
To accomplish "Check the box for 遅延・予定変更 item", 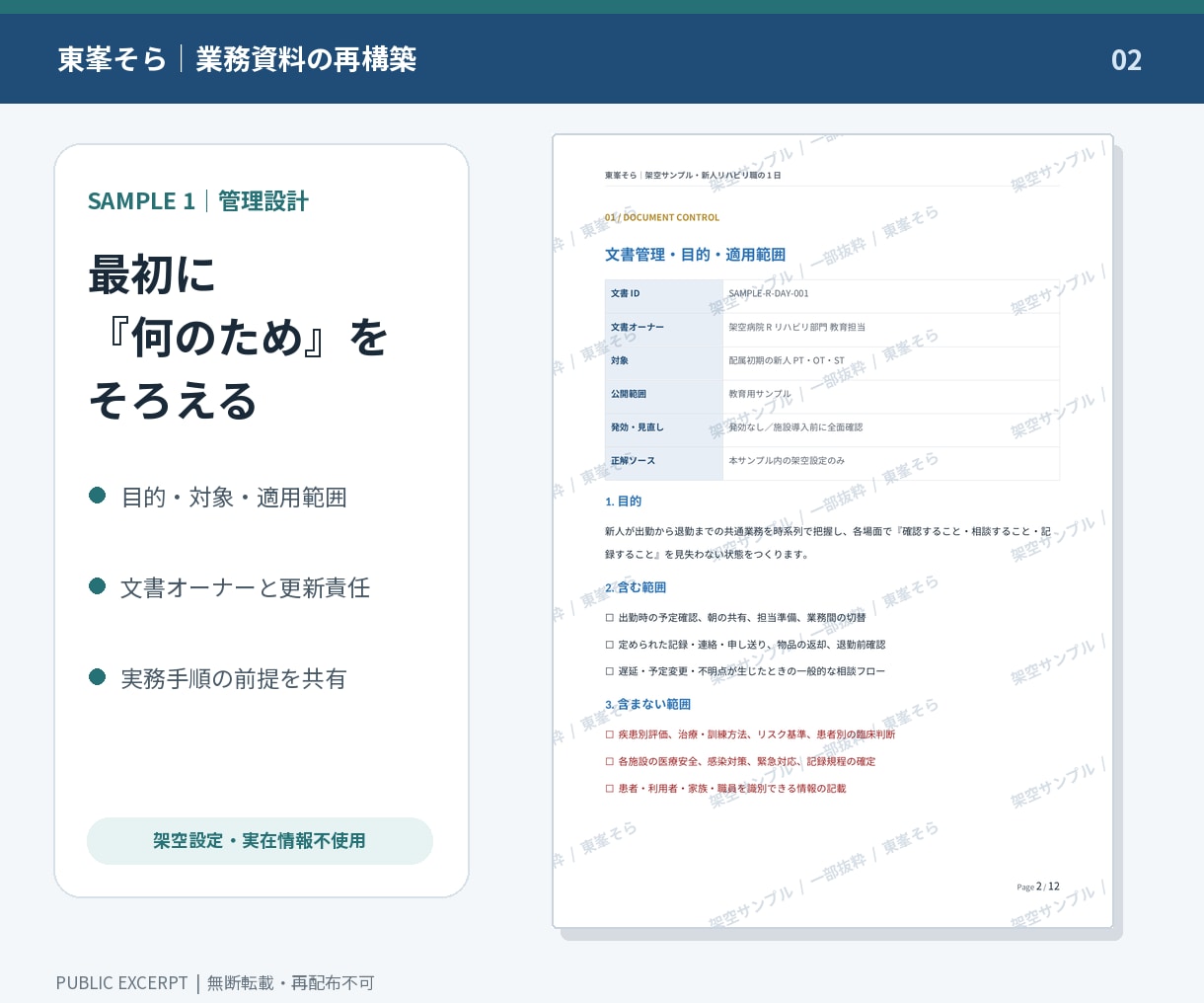I will pos(610,671).
